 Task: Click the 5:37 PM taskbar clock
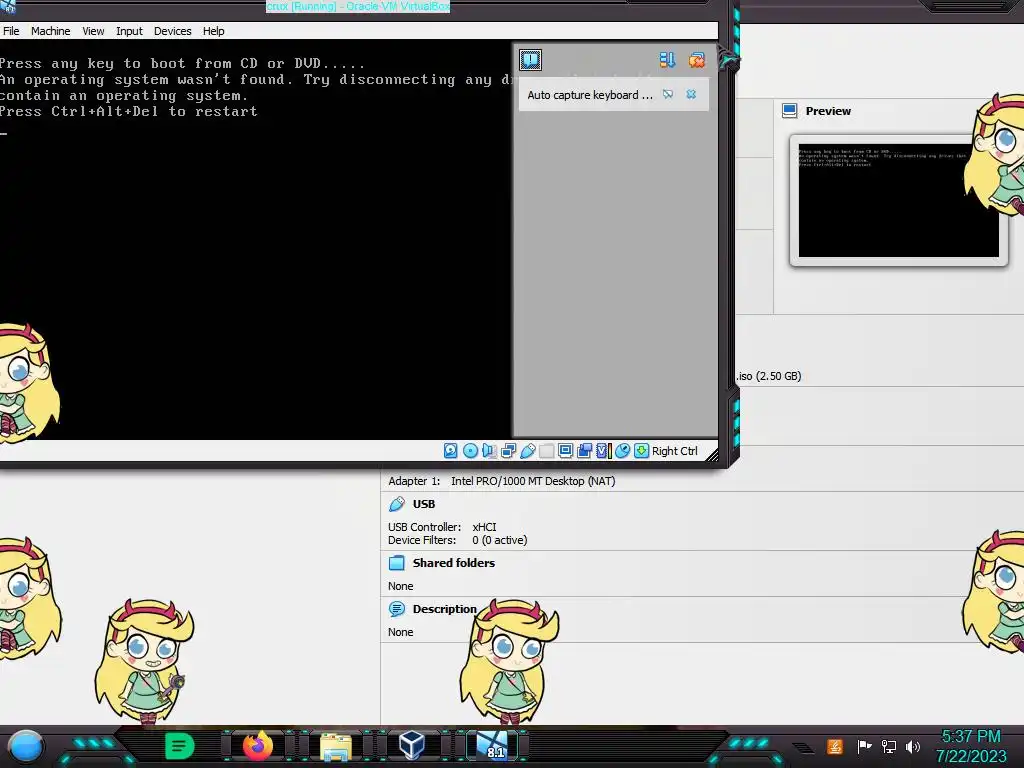pyautogui.click(x=971, y=737)
